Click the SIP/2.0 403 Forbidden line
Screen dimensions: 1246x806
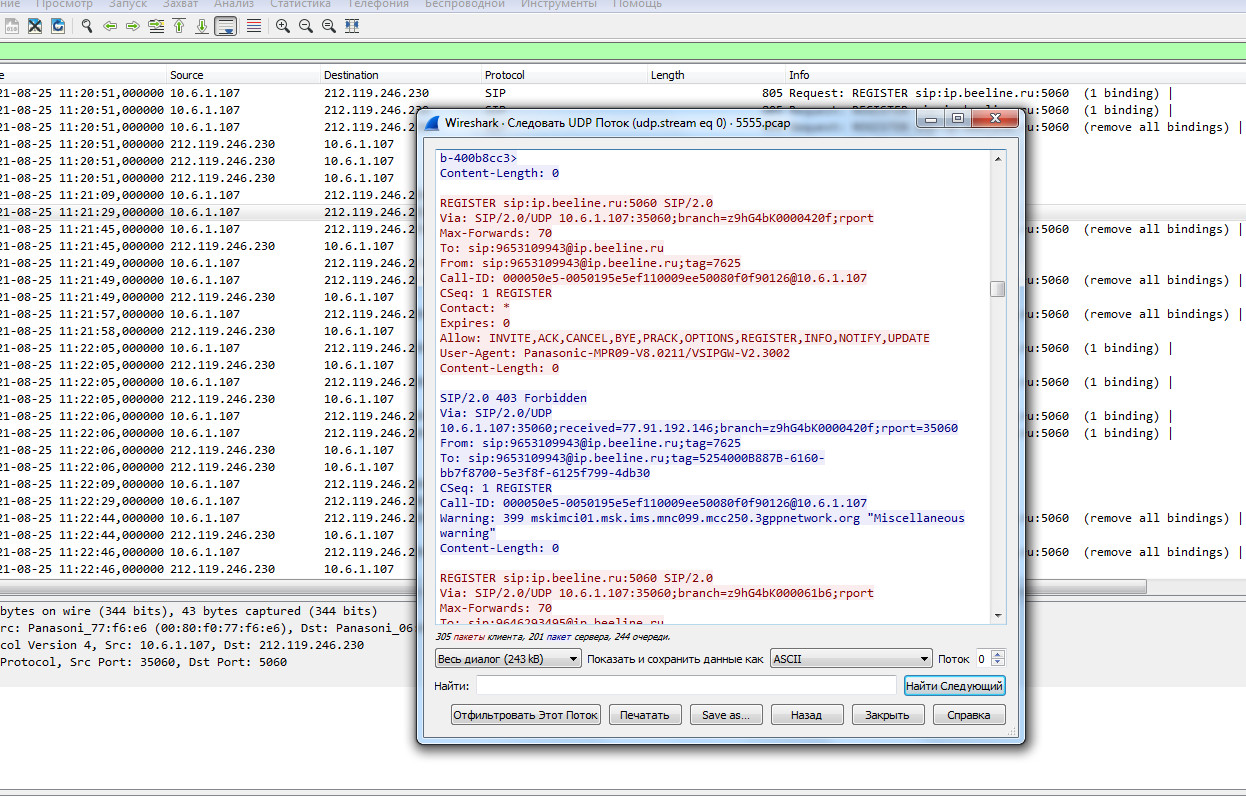(x=514, y=398)
